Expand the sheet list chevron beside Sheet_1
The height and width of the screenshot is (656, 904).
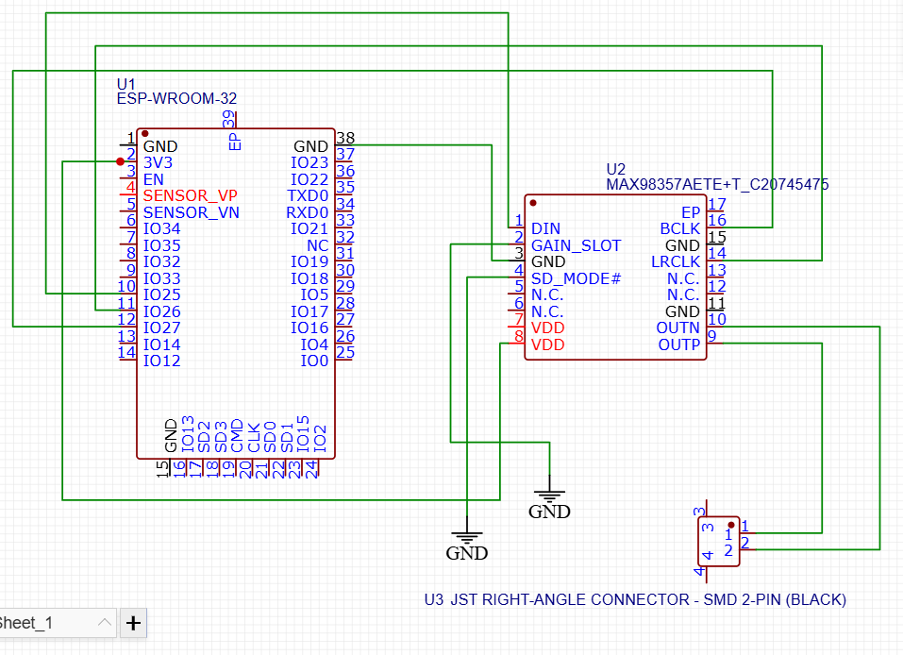pos(105,623)
